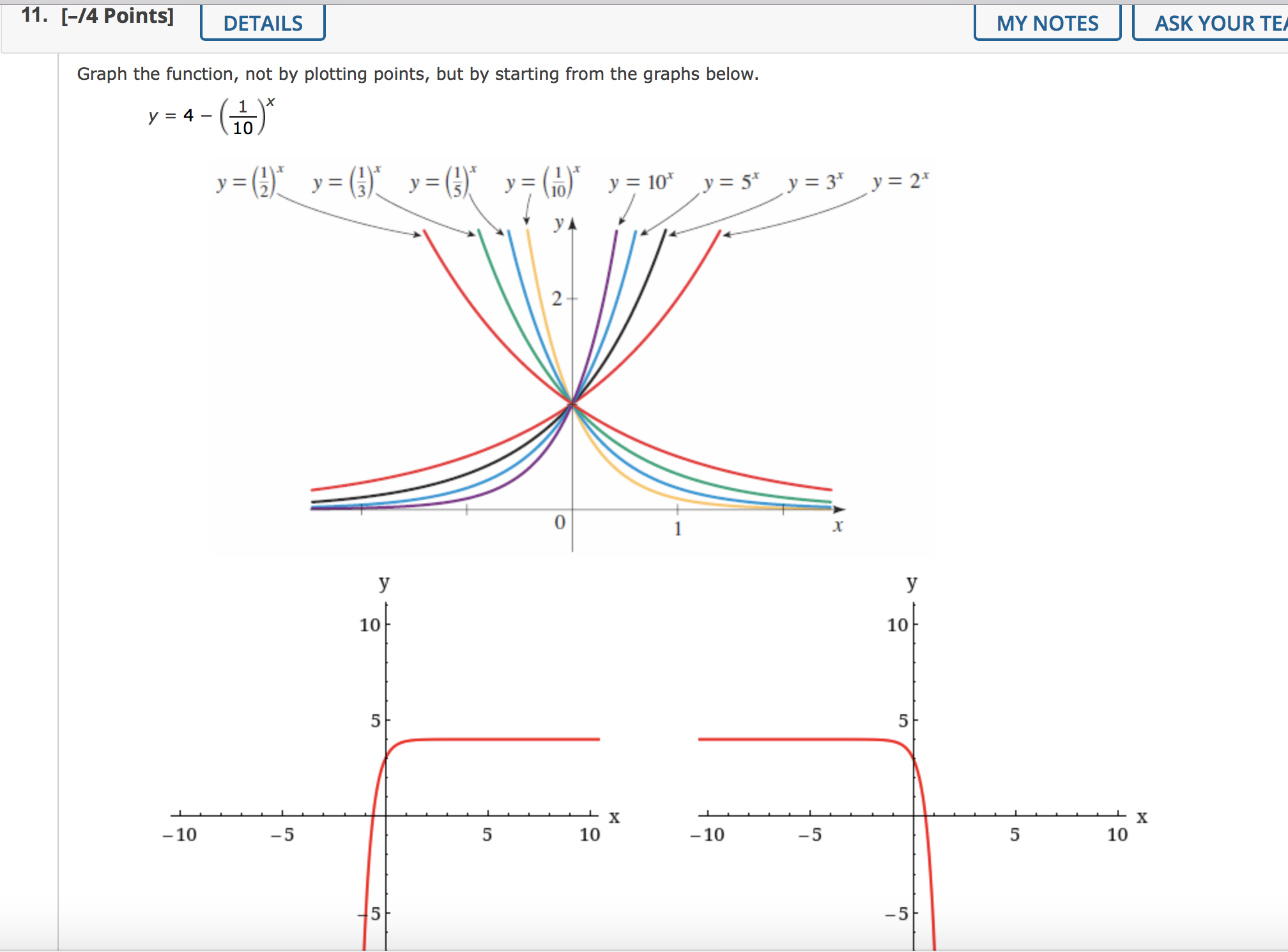Open MY NOTES panel
1288x952 pixels.
click(x=1048, y=22)
